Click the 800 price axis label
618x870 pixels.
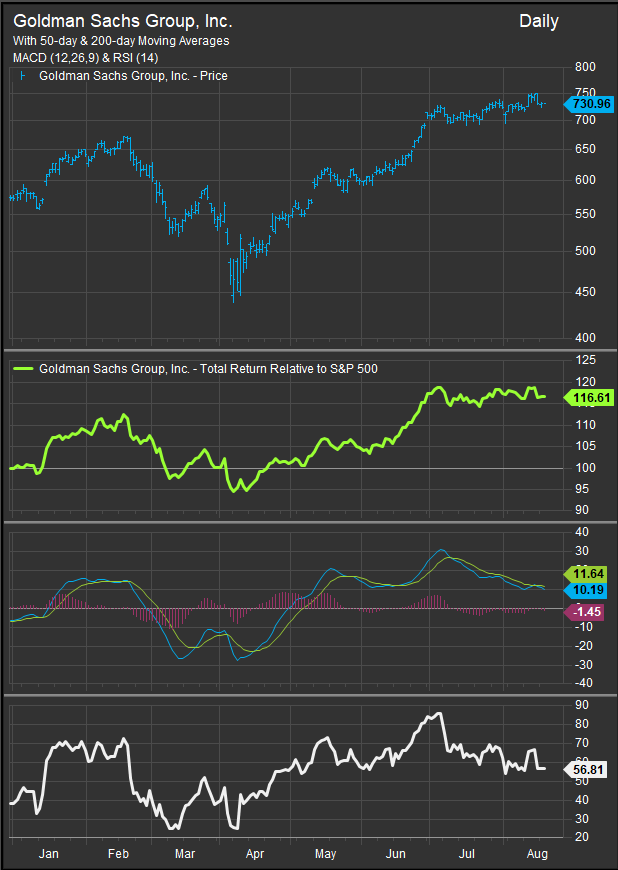pos(584,67)
